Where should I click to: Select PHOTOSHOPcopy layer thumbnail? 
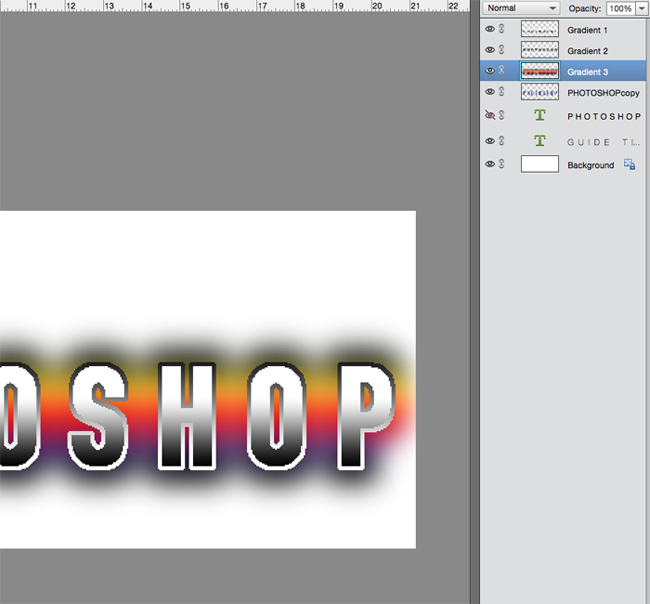pyautogui.click(x=540, y=92)
